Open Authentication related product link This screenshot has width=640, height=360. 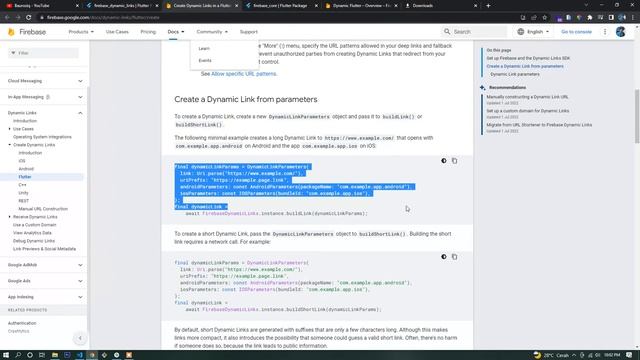(22, 323)
